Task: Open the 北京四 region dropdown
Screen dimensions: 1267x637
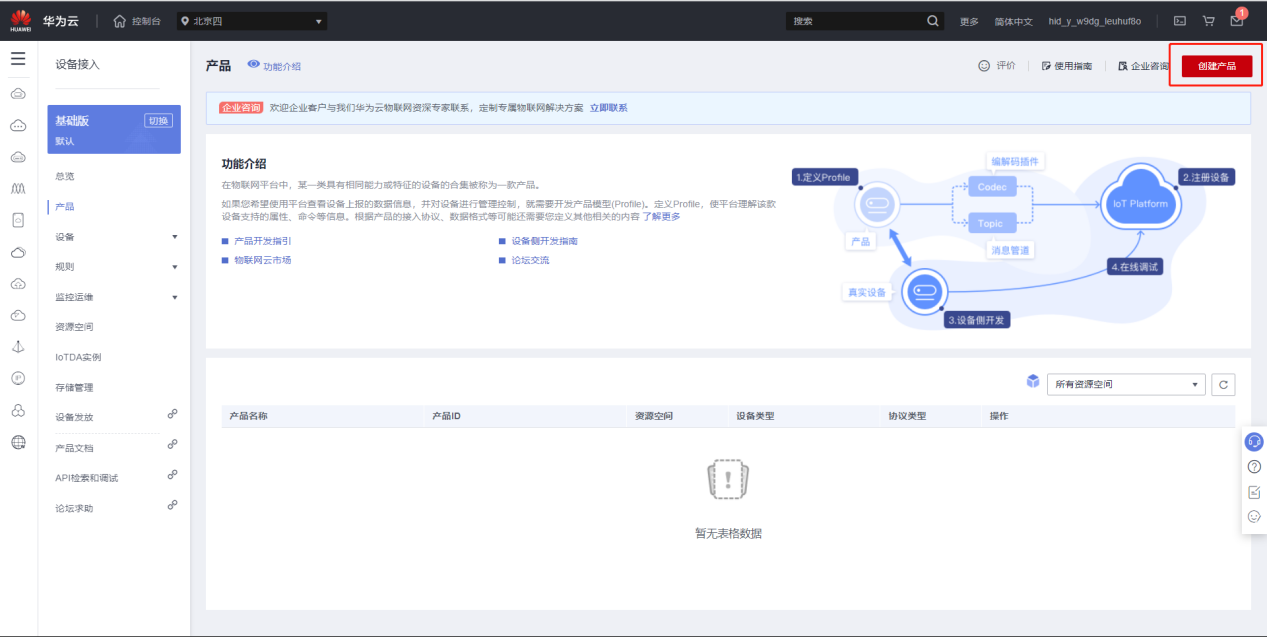Action: (x=252, y=21)
